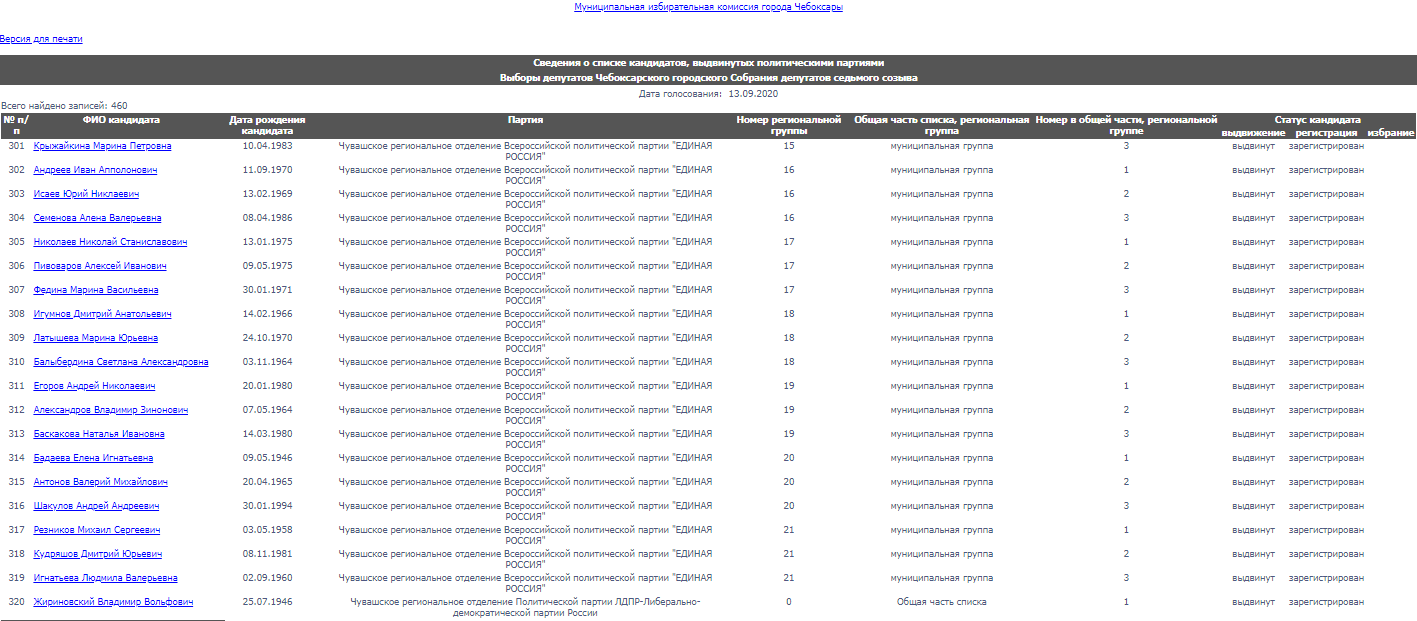Open the Муниципальная избирательная комиссия города Чебоксары link
This screenshot has height=621, width=1417.
tap(708, 7)
